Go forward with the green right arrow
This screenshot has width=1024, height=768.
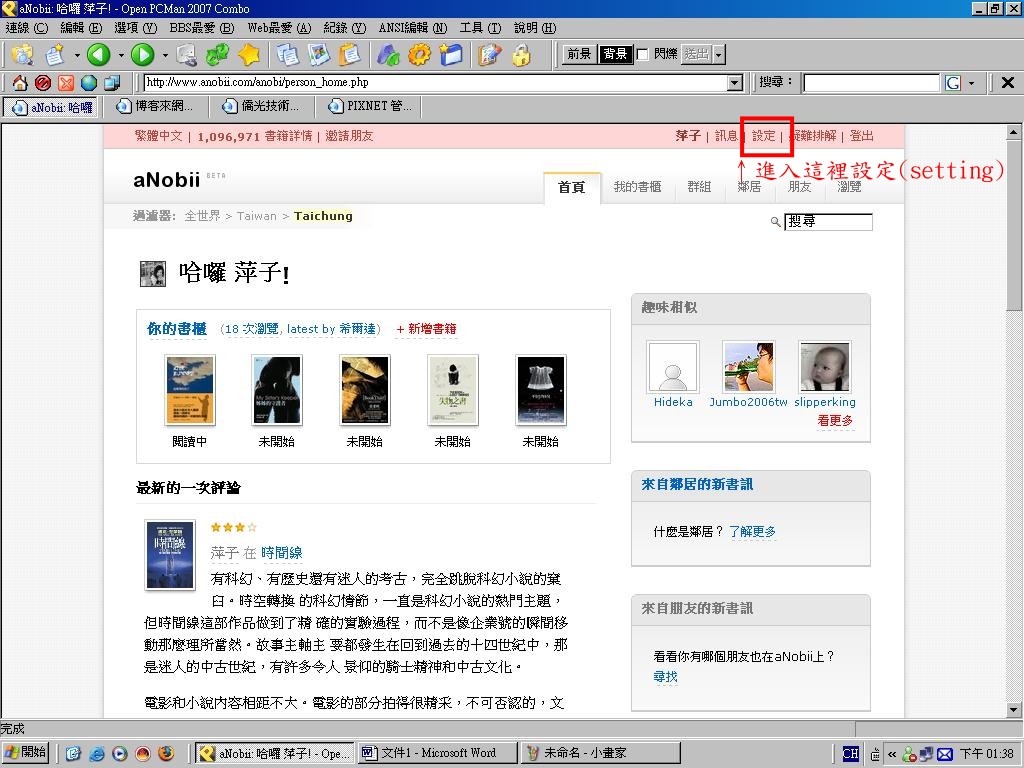(x=142, y=54)
